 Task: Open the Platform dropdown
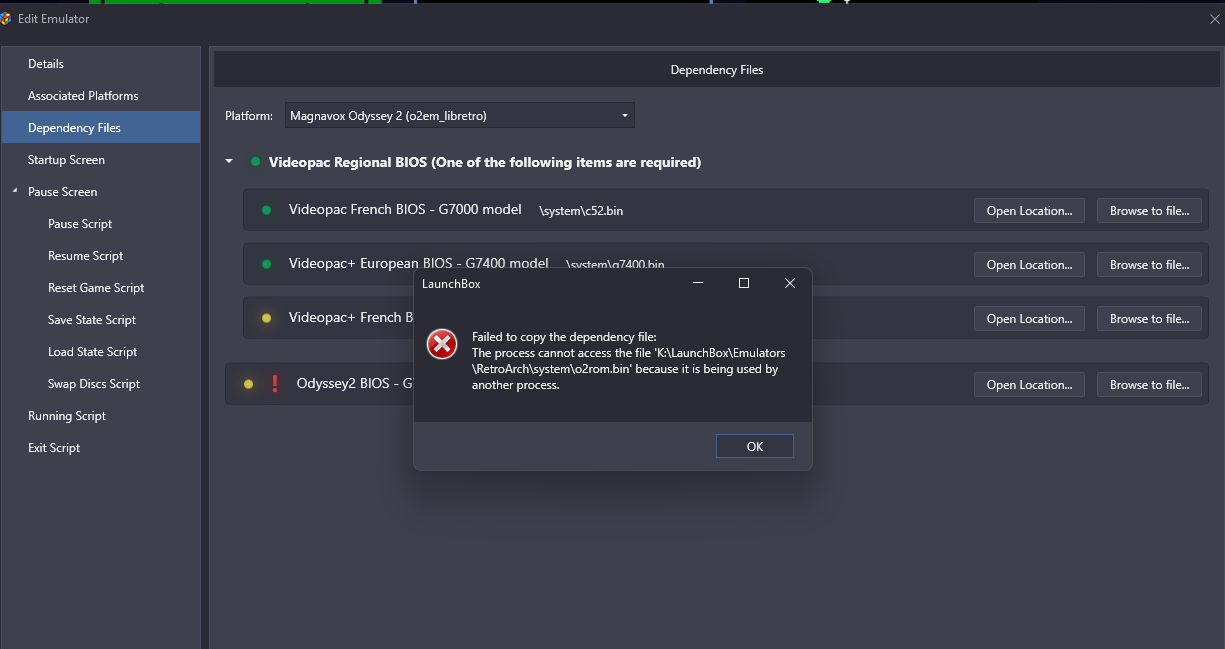pyautogui.click(x=460, y=116)
